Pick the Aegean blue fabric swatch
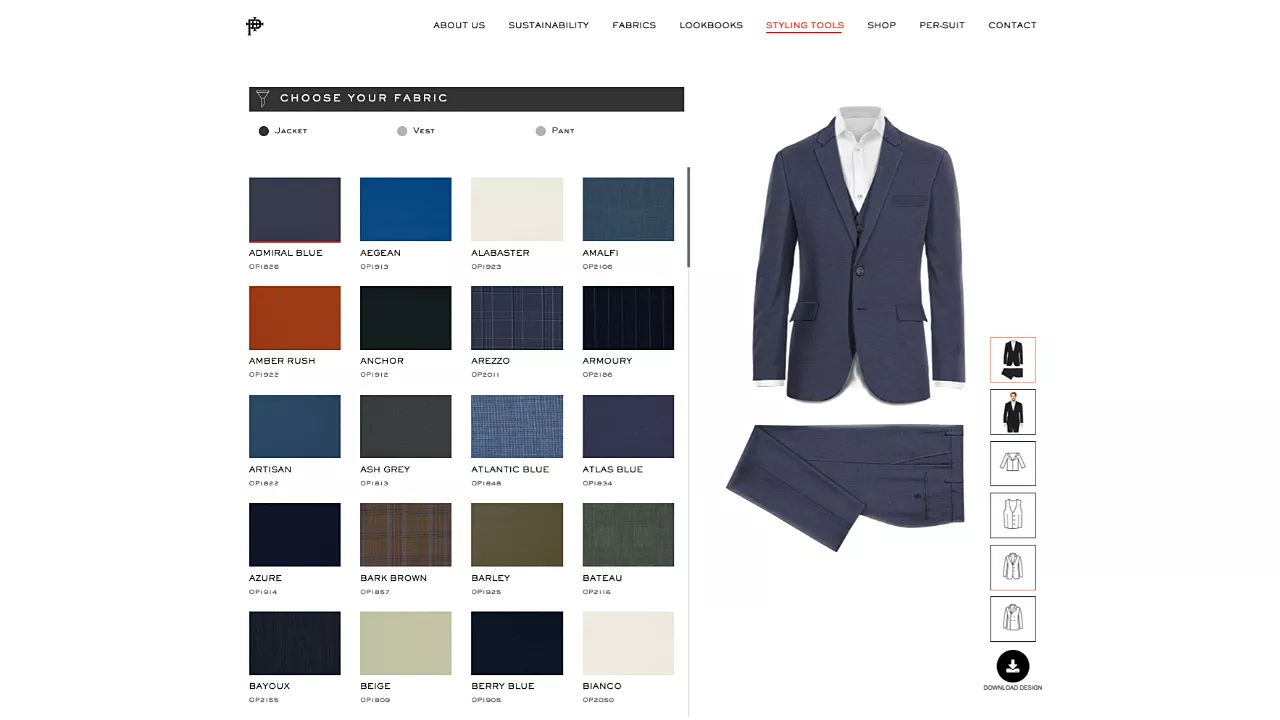Screen dimensions: 1280x720 405,209
